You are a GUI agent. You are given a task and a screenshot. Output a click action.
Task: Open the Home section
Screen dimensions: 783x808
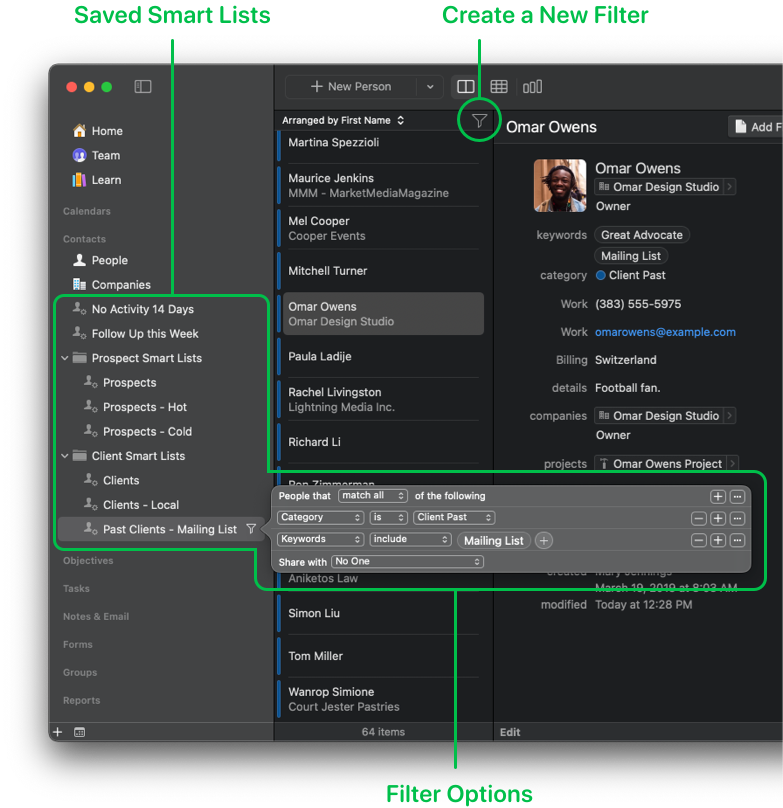click(98, 131)
